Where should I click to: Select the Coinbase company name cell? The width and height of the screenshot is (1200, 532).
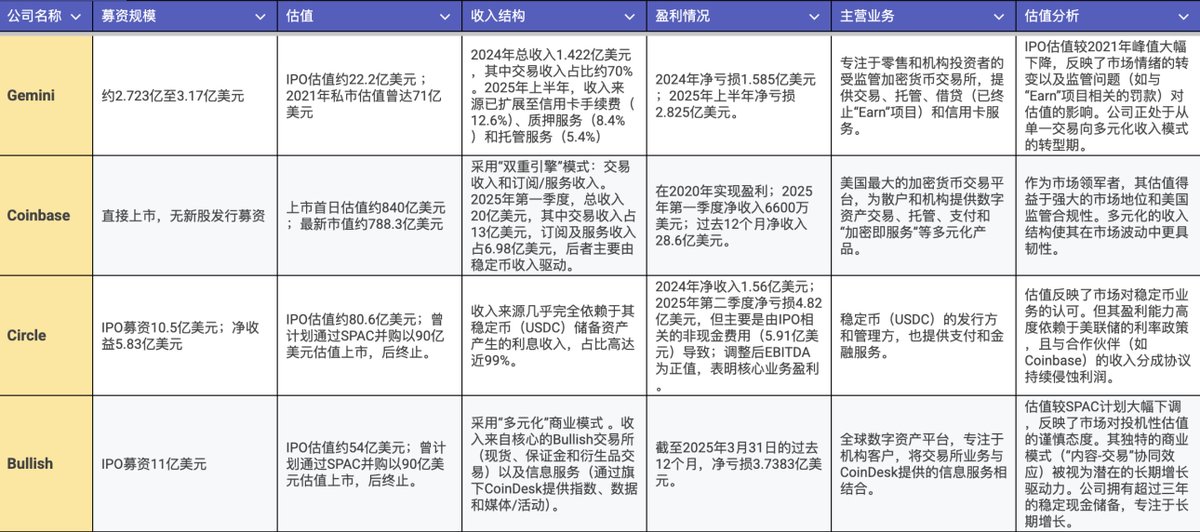(x=46, y=213)
